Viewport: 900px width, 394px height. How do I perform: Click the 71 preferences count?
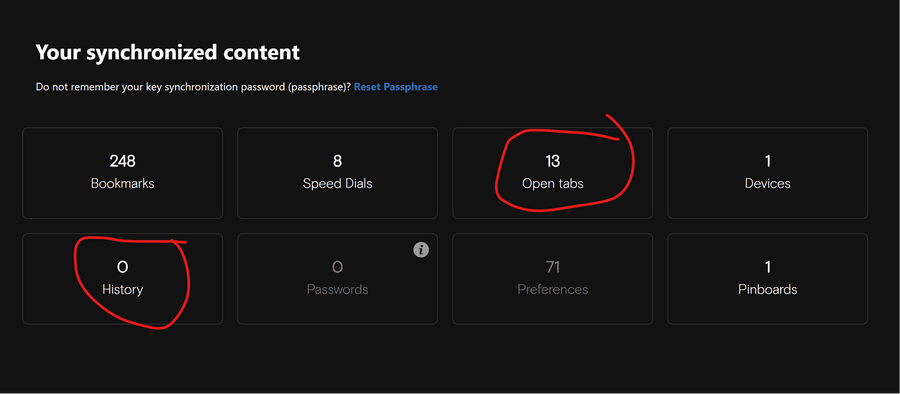tap(553, 267)
